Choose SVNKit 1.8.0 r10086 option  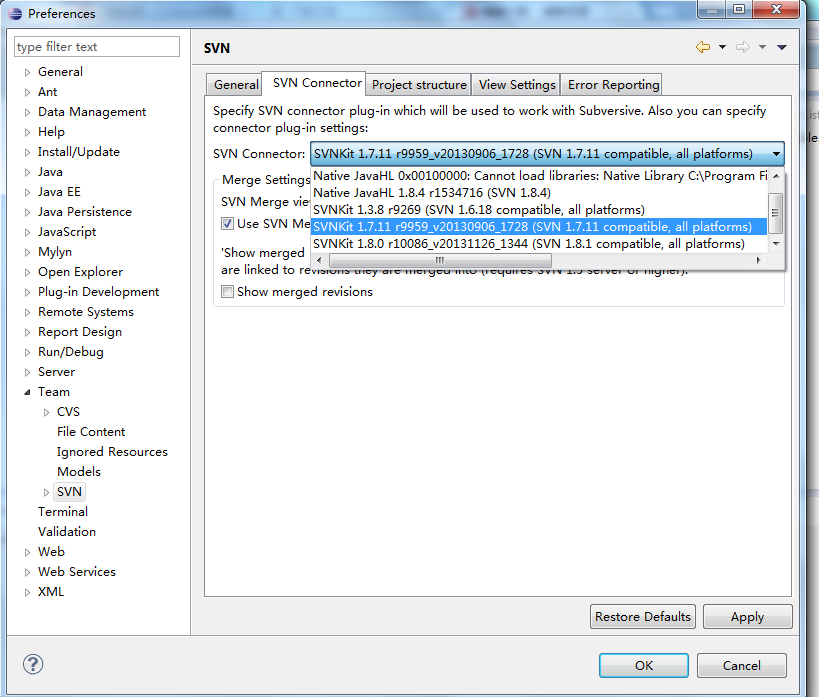pos(539,243)
